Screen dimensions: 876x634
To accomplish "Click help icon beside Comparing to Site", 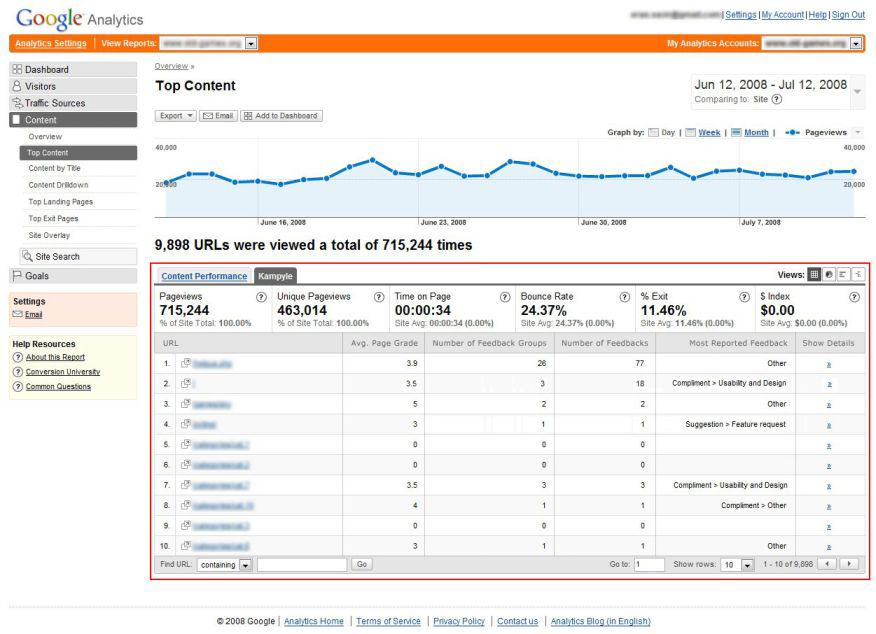I will point(777,99).
